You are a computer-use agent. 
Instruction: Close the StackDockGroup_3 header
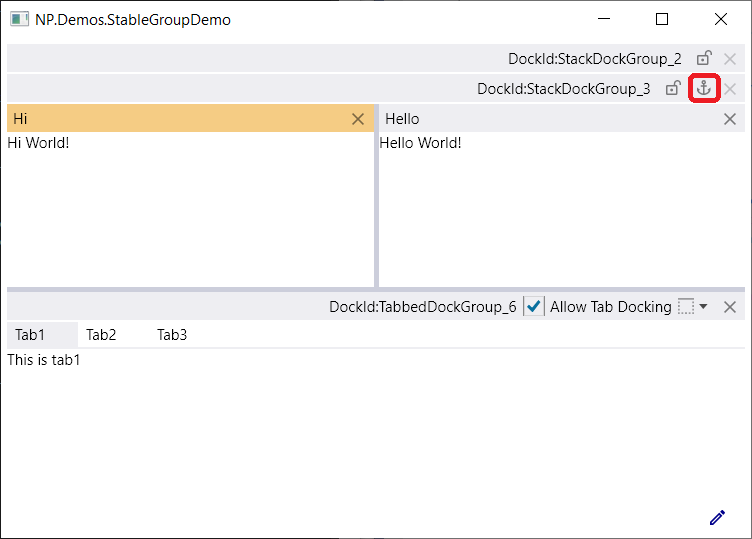click(730, 89)
